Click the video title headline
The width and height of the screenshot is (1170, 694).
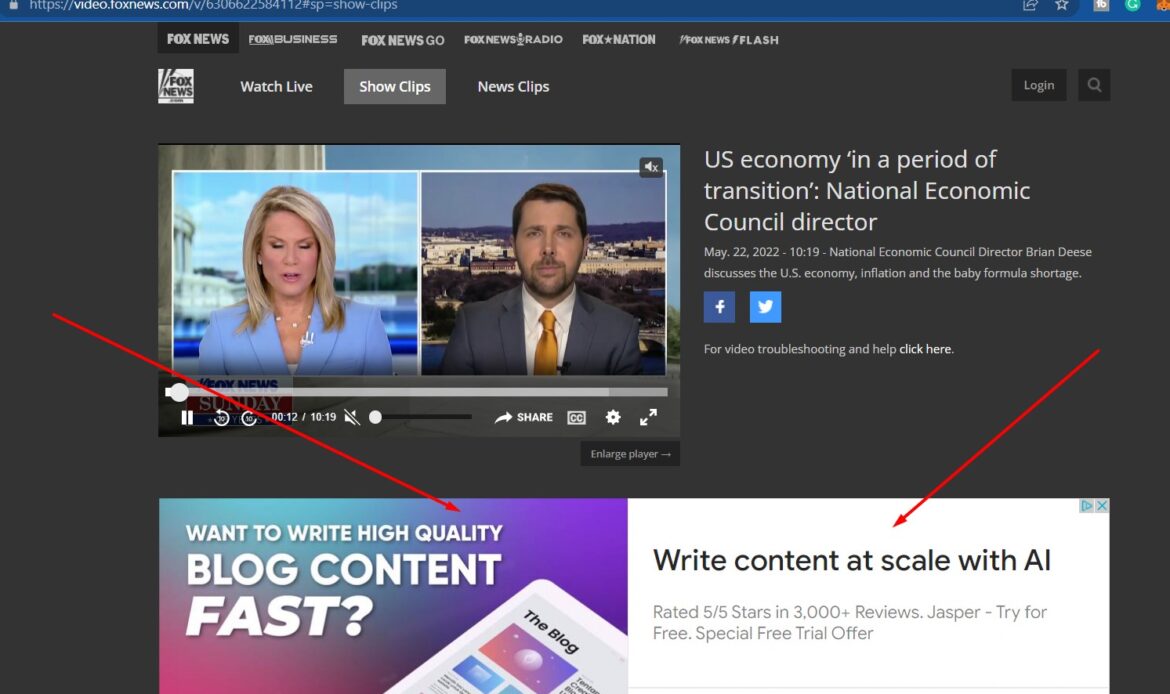click(866, 190)
